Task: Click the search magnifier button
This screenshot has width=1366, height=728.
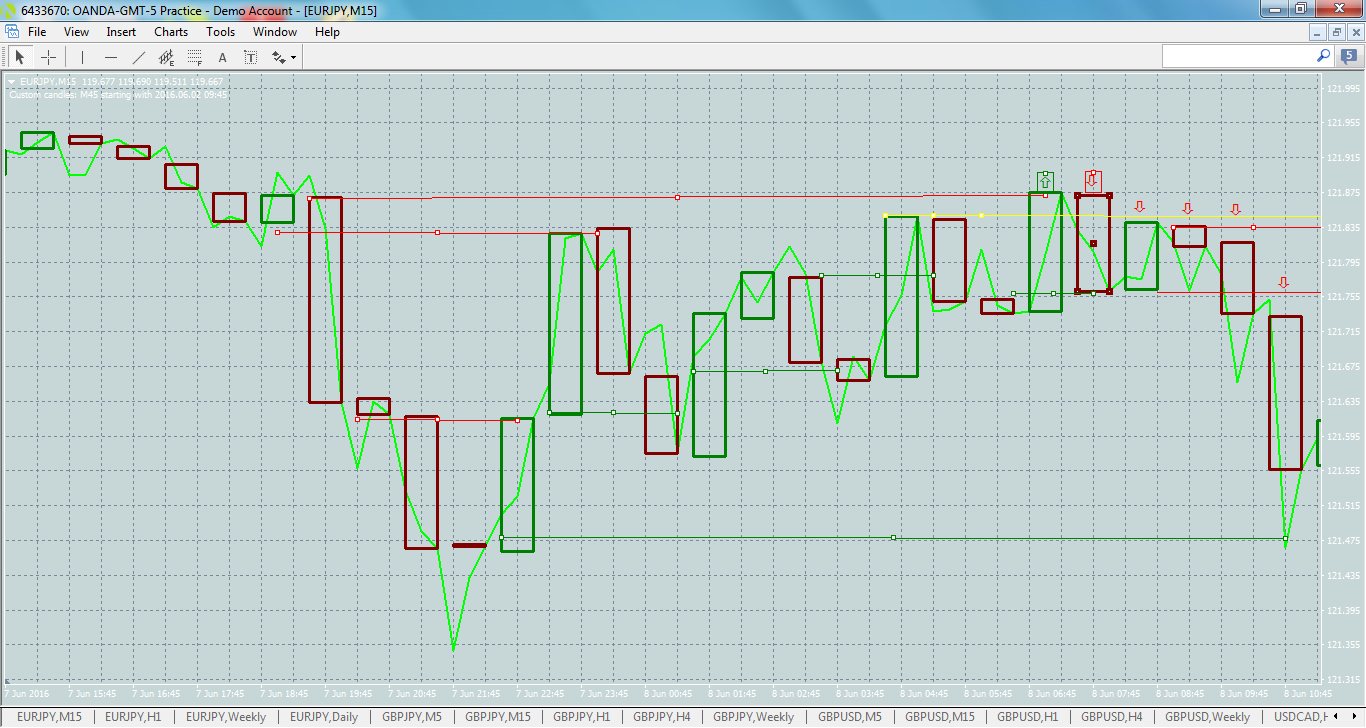Action: coord(1322,56)
